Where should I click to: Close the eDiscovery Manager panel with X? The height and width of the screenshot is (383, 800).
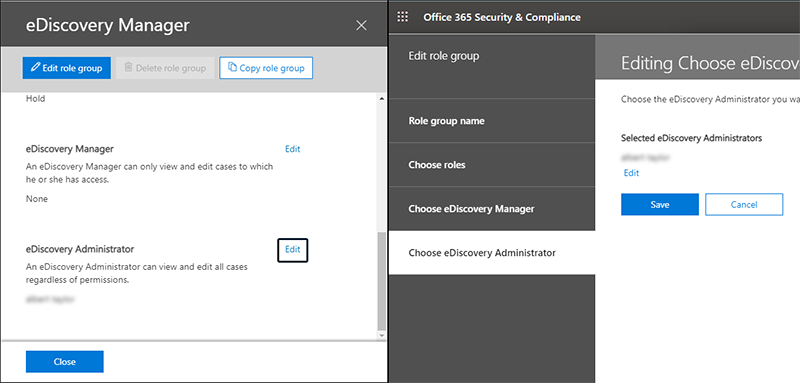coord(361,25)
